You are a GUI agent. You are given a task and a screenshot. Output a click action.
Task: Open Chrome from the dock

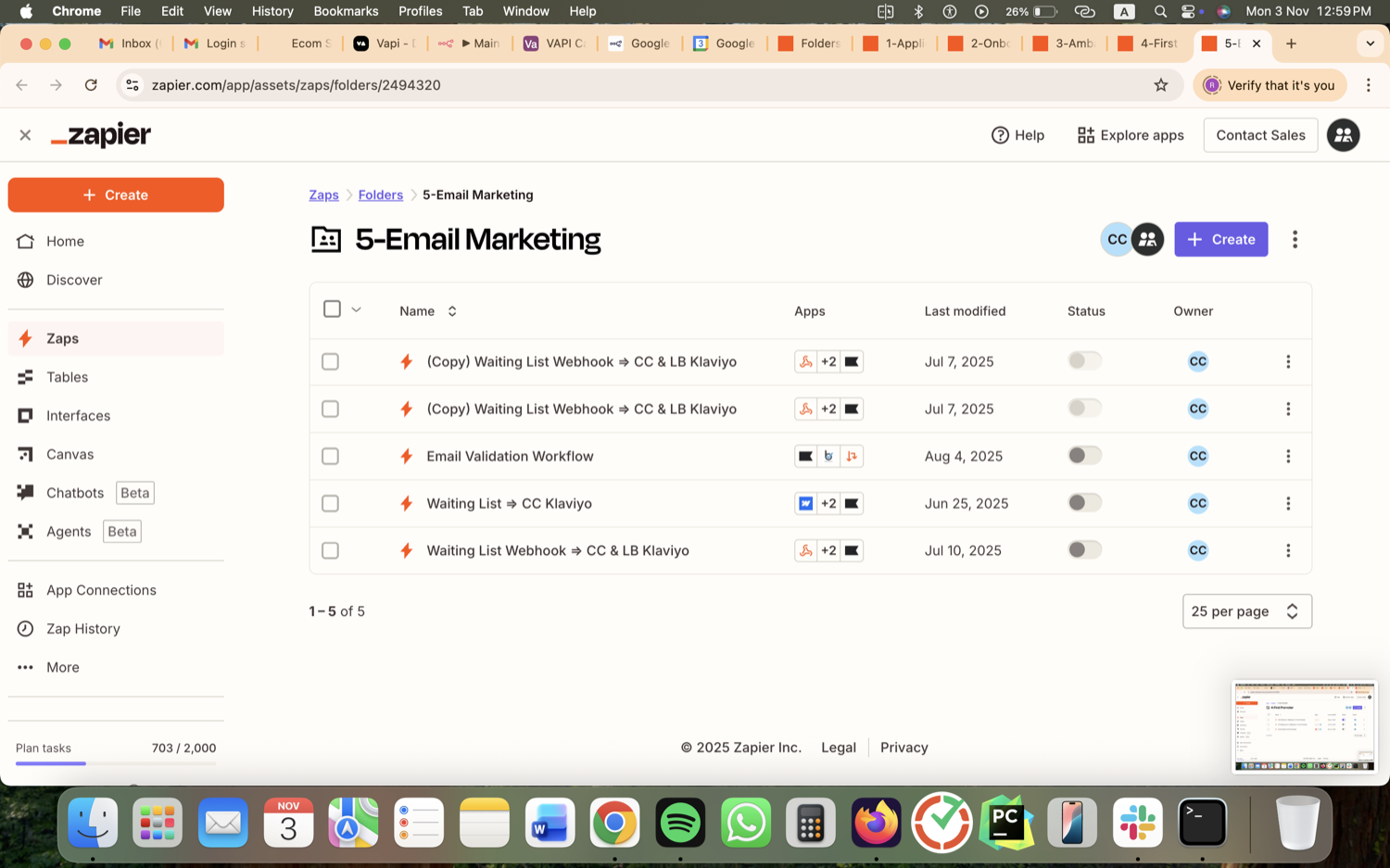(614, 823)
